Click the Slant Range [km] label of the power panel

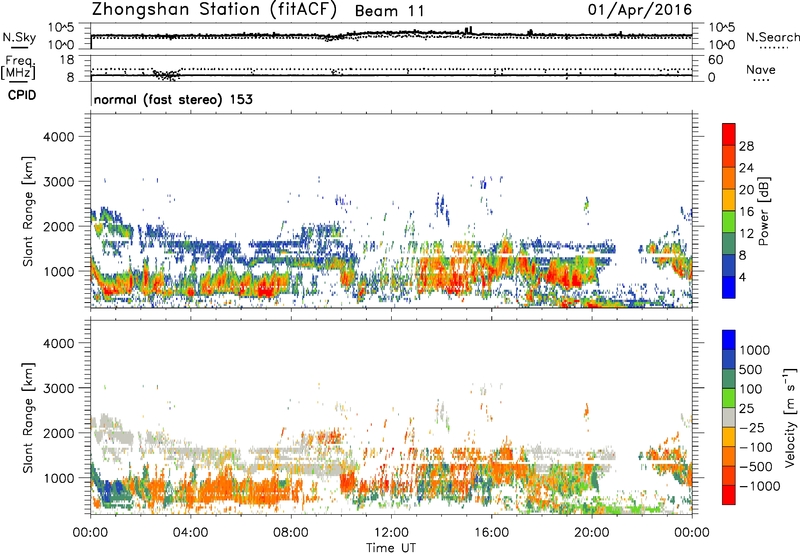28,211
